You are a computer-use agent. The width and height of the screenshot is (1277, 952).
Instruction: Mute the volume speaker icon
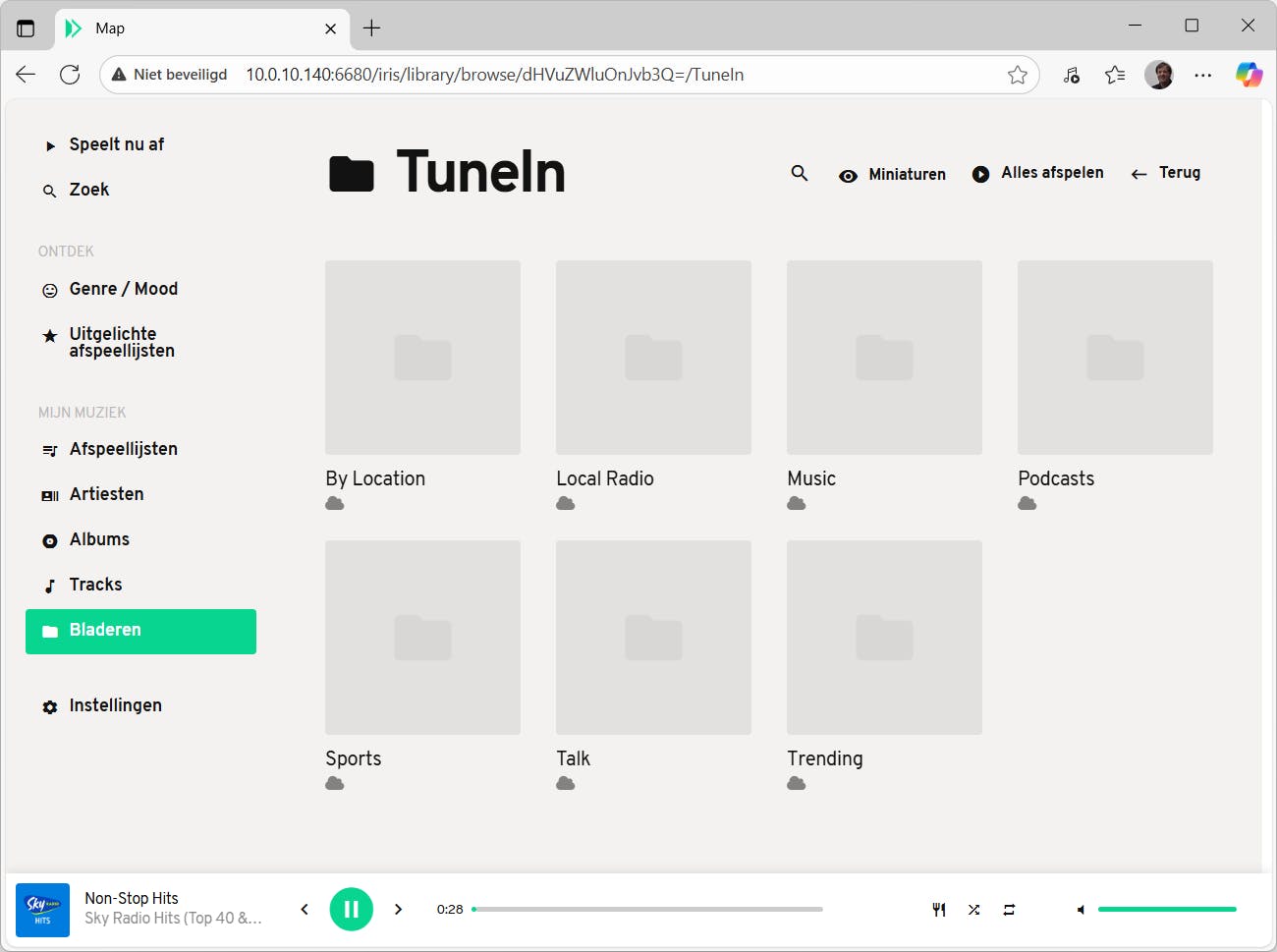coord(1081,910)
